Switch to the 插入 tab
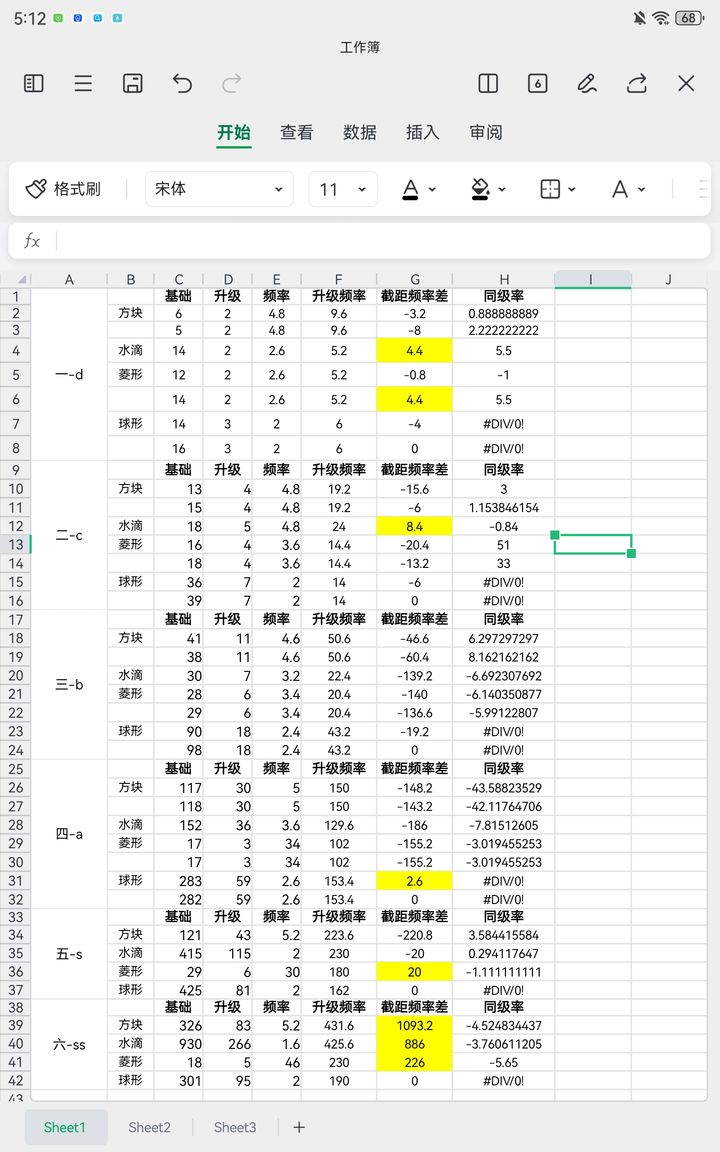 (x=422, y=132)
